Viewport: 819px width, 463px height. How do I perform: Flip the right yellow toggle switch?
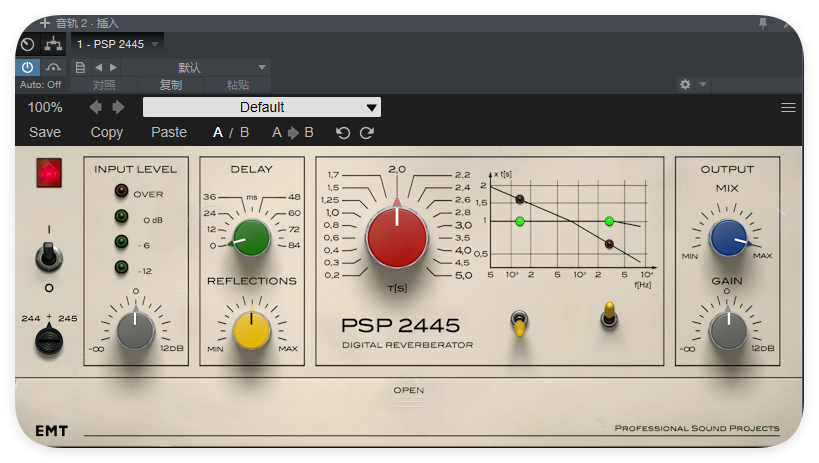click(x=609, y=315)
